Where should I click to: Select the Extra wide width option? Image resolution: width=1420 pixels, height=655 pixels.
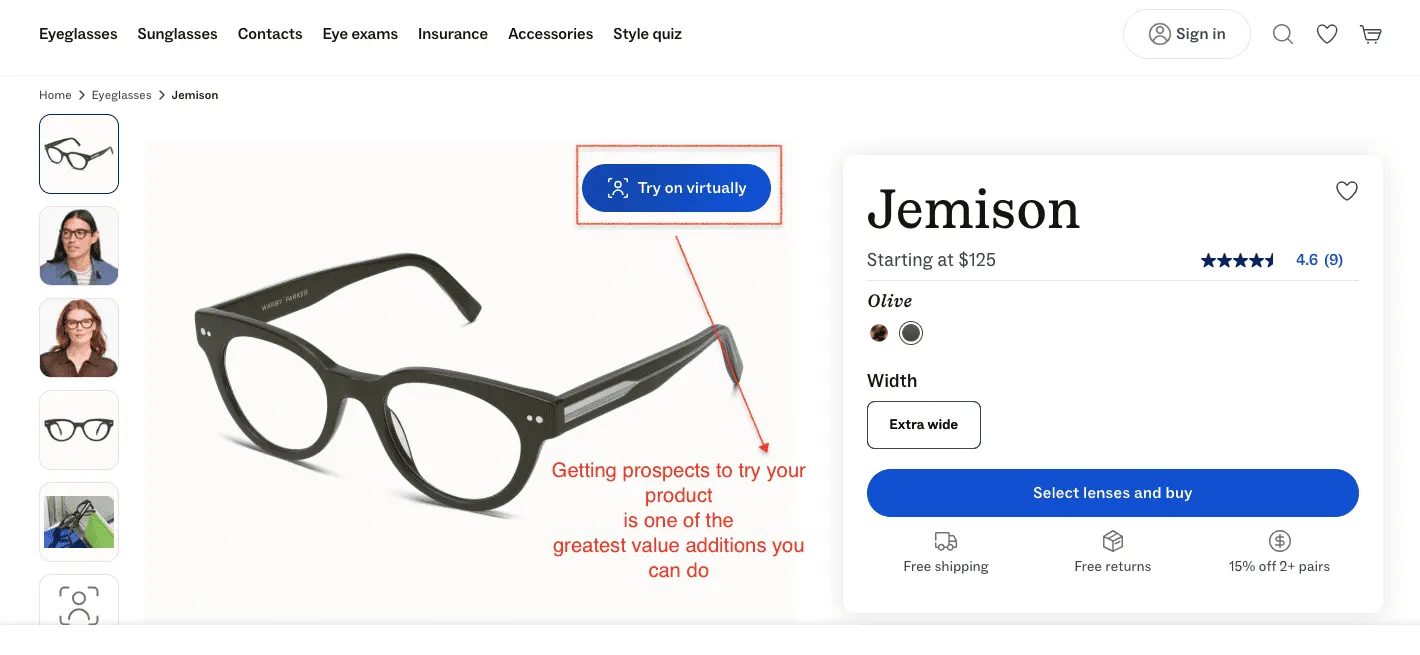923,424
